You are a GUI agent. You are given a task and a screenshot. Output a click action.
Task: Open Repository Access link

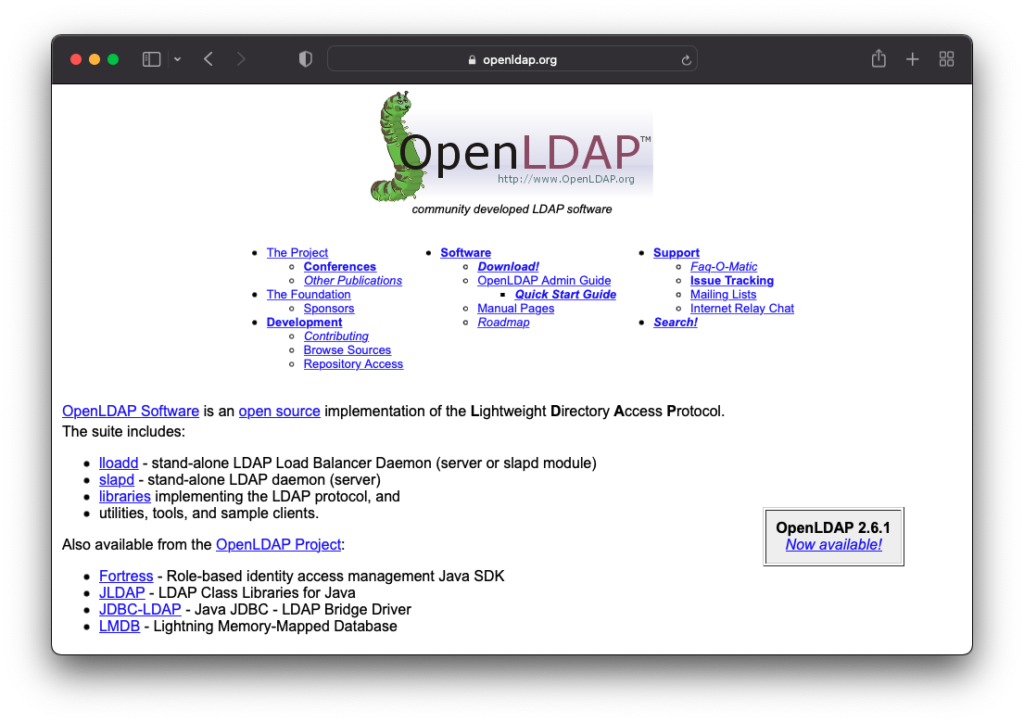353,364
